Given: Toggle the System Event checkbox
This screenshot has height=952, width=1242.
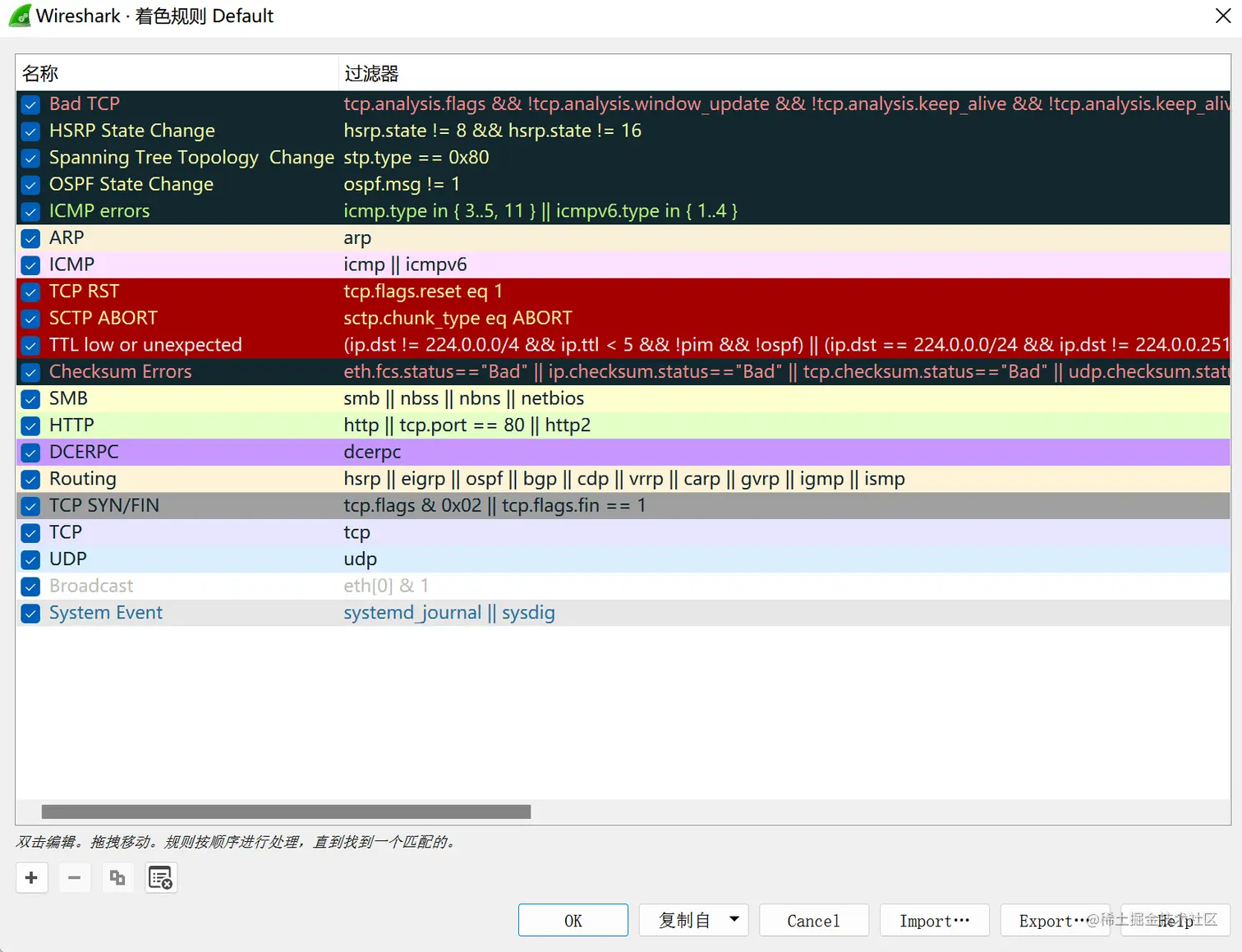Looking at the screenshot, I should coord(30,614).
